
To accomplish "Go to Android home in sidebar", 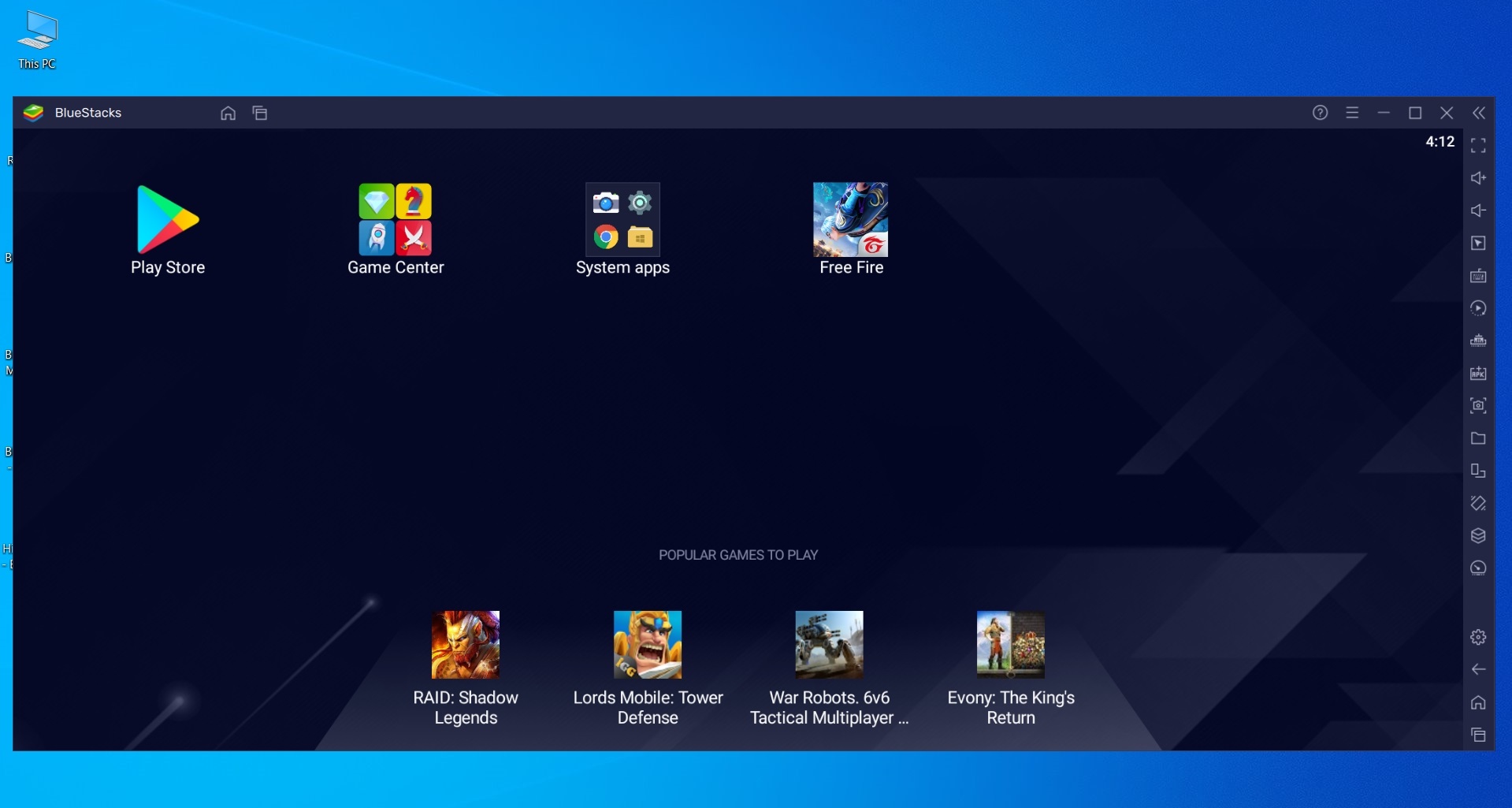I will 1478,702.
